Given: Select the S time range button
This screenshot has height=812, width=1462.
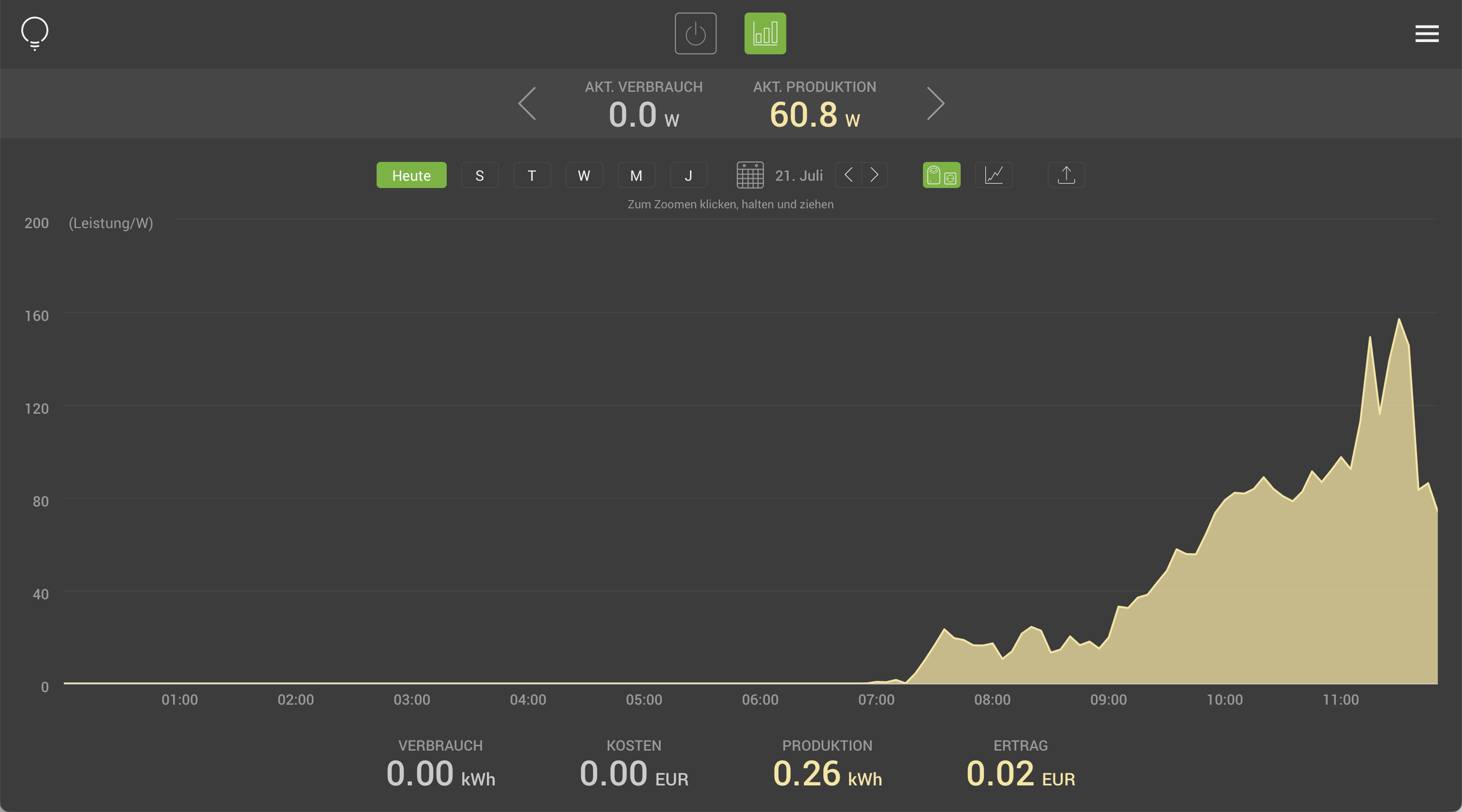Looking at the screenshot, I should 480,175.
